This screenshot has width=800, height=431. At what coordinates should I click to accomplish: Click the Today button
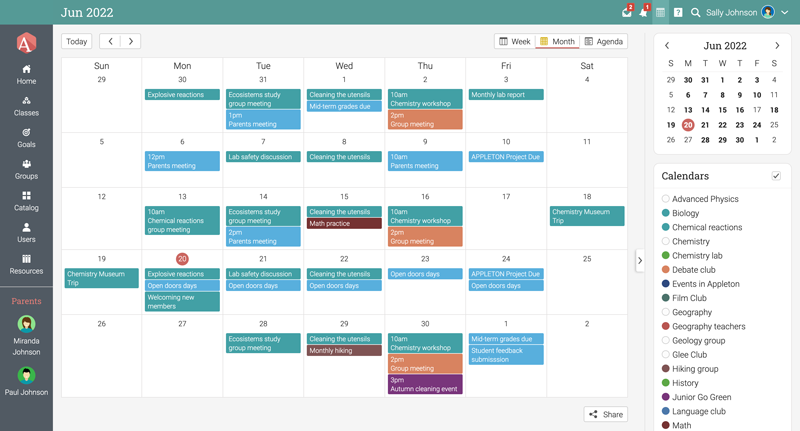[x=76, y=42]
